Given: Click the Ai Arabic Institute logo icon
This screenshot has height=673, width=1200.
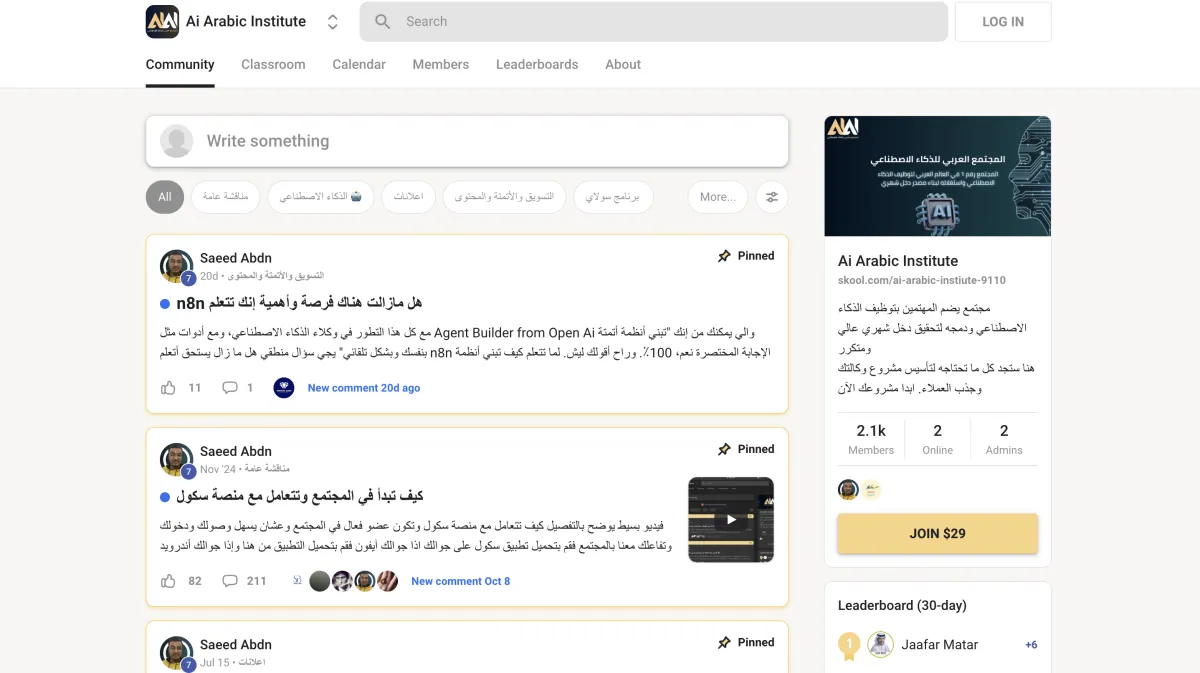Looking at the screenshot, I should tap(162, 21).
